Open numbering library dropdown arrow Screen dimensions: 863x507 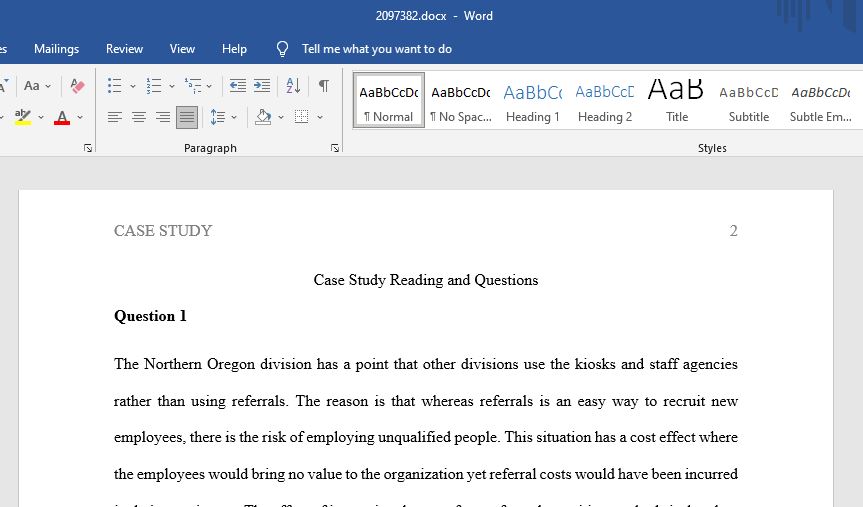point(172,86)
